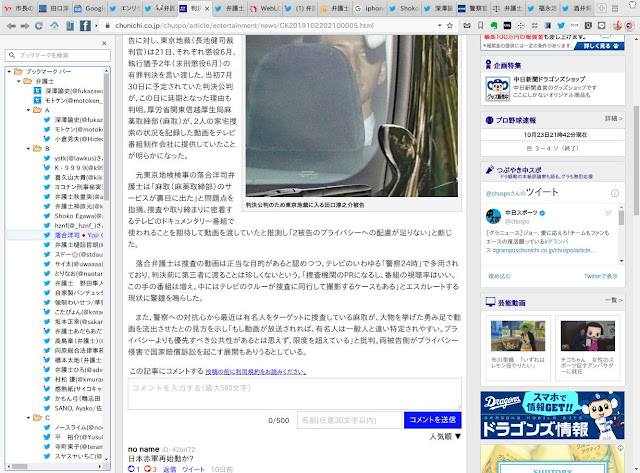This screenshot has width=640, height=473.
Task: Click the comment text area
Action: tap(295, 394)
